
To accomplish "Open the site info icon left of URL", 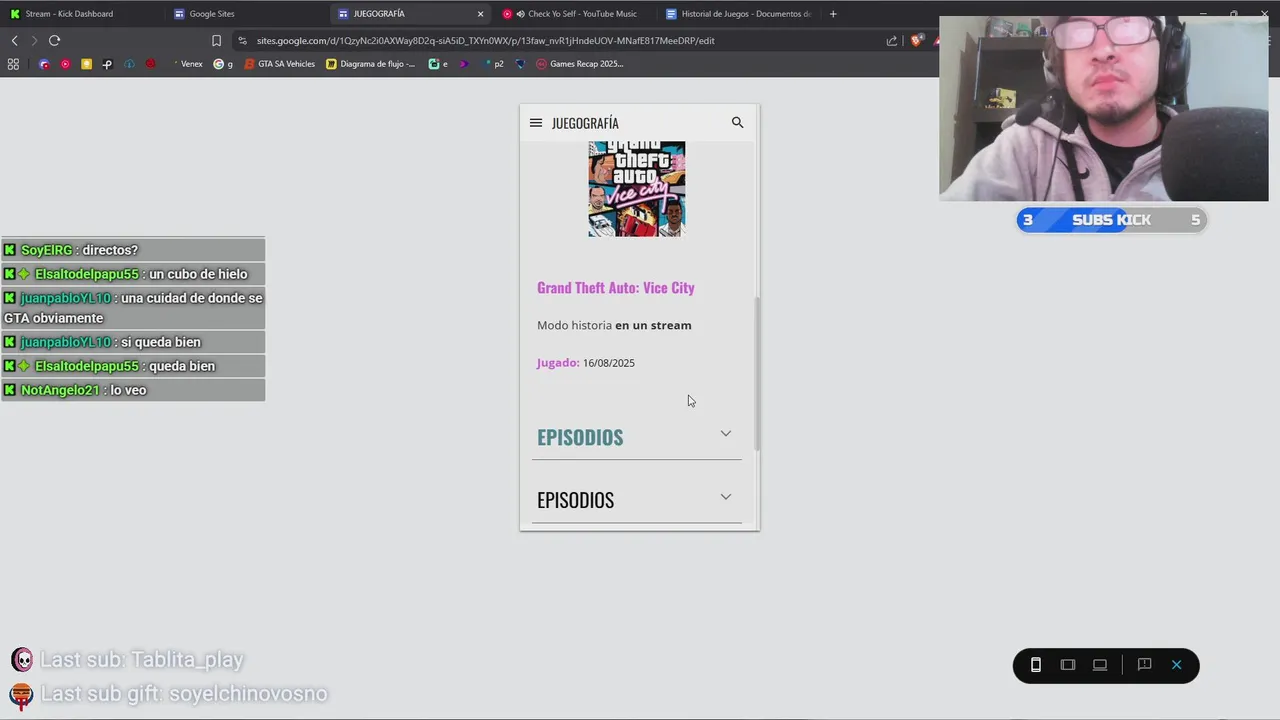I will click(x=242, y=41).
